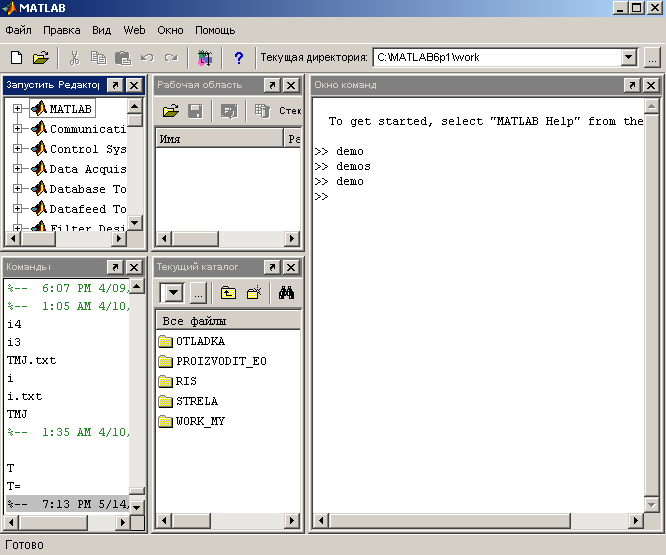The height and width of the screenshot is (555, 666).
Task: Open the PROIZVODIT_EO folder
Action: click(212, 361)
